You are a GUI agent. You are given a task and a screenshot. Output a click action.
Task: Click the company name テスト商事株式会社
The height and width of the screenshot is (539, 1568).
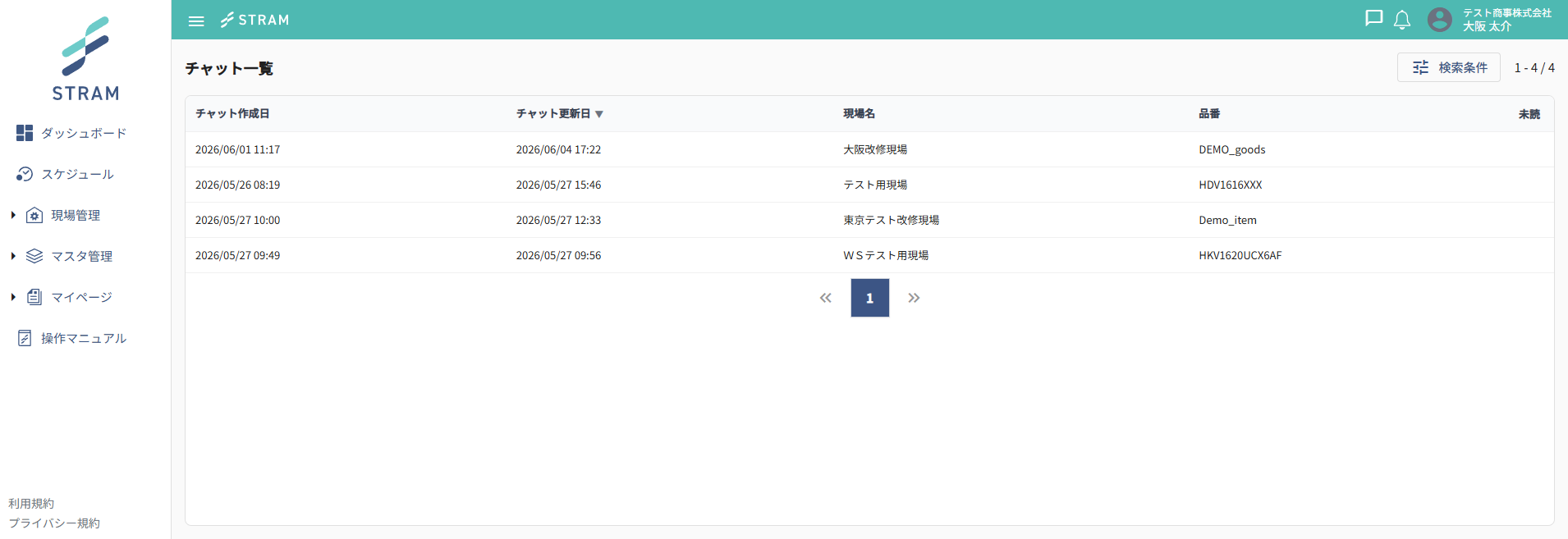point(1507,13)
